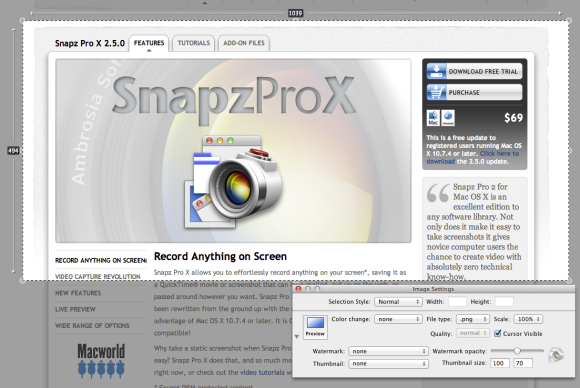This screenshot has height=388, width=580.
Task: Click the Record Anything on Screen heading
Action: pos(220,256)
